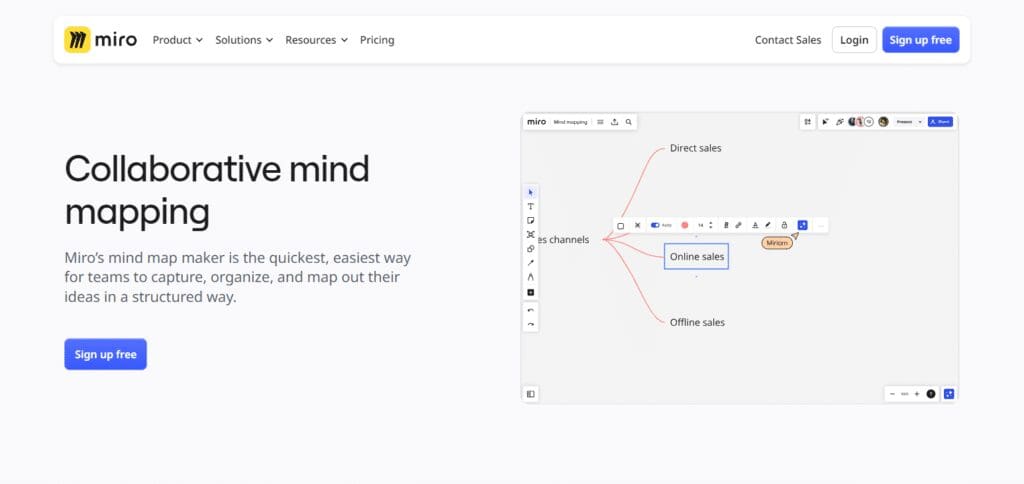Image resolution: width=1024 pixels, height=484 pixels.
Task: Select the sales channels root node
Action: click(562, 240)
